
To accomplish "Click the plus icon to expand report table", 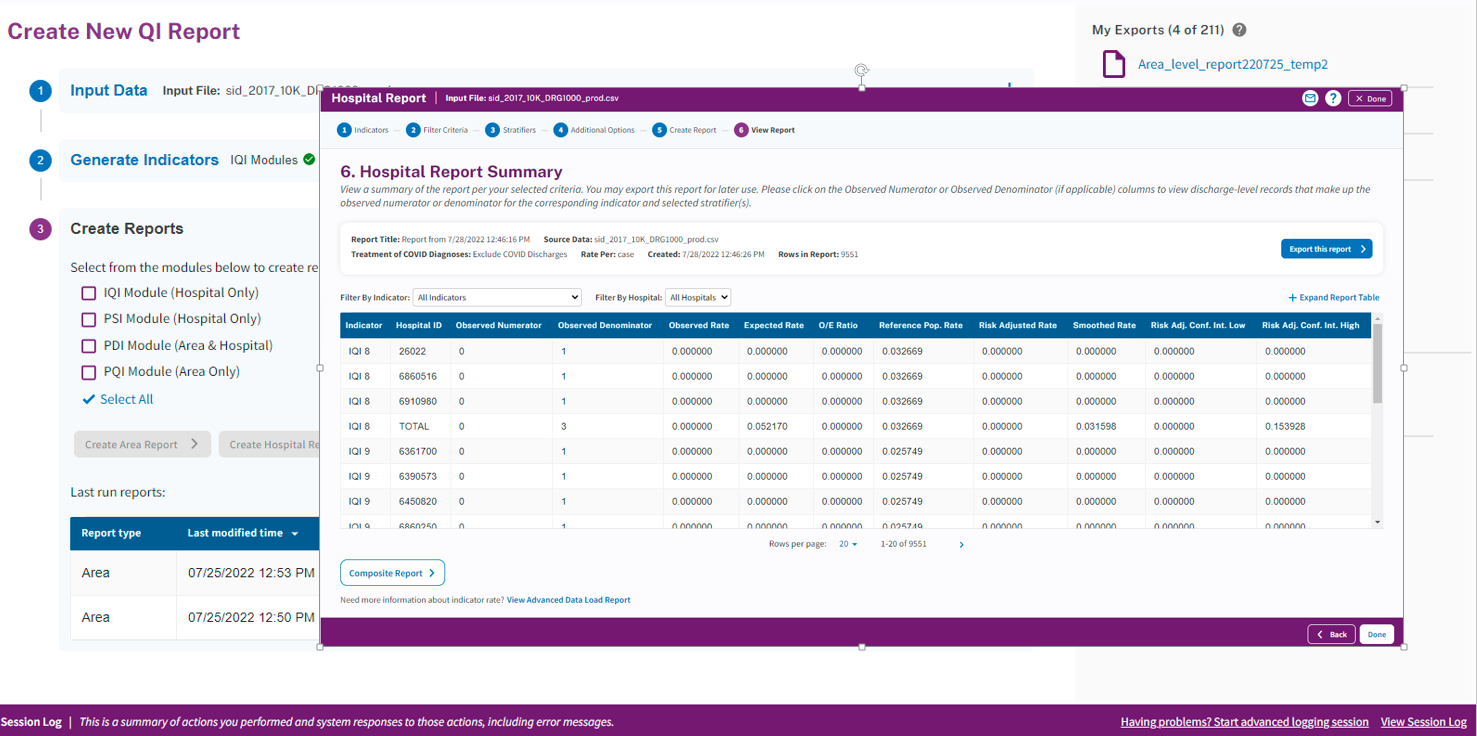I will point(1292,298).
